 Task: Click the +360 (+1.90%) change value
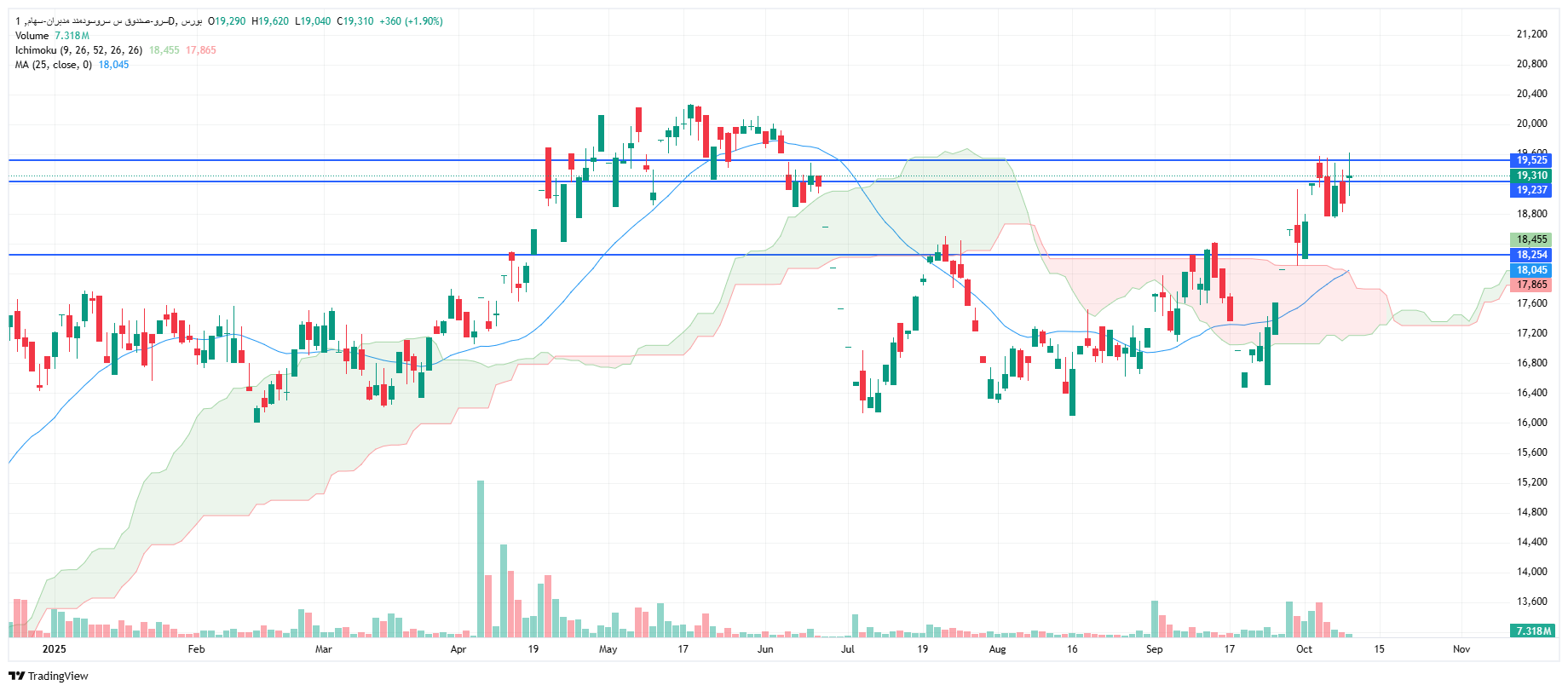411,21
